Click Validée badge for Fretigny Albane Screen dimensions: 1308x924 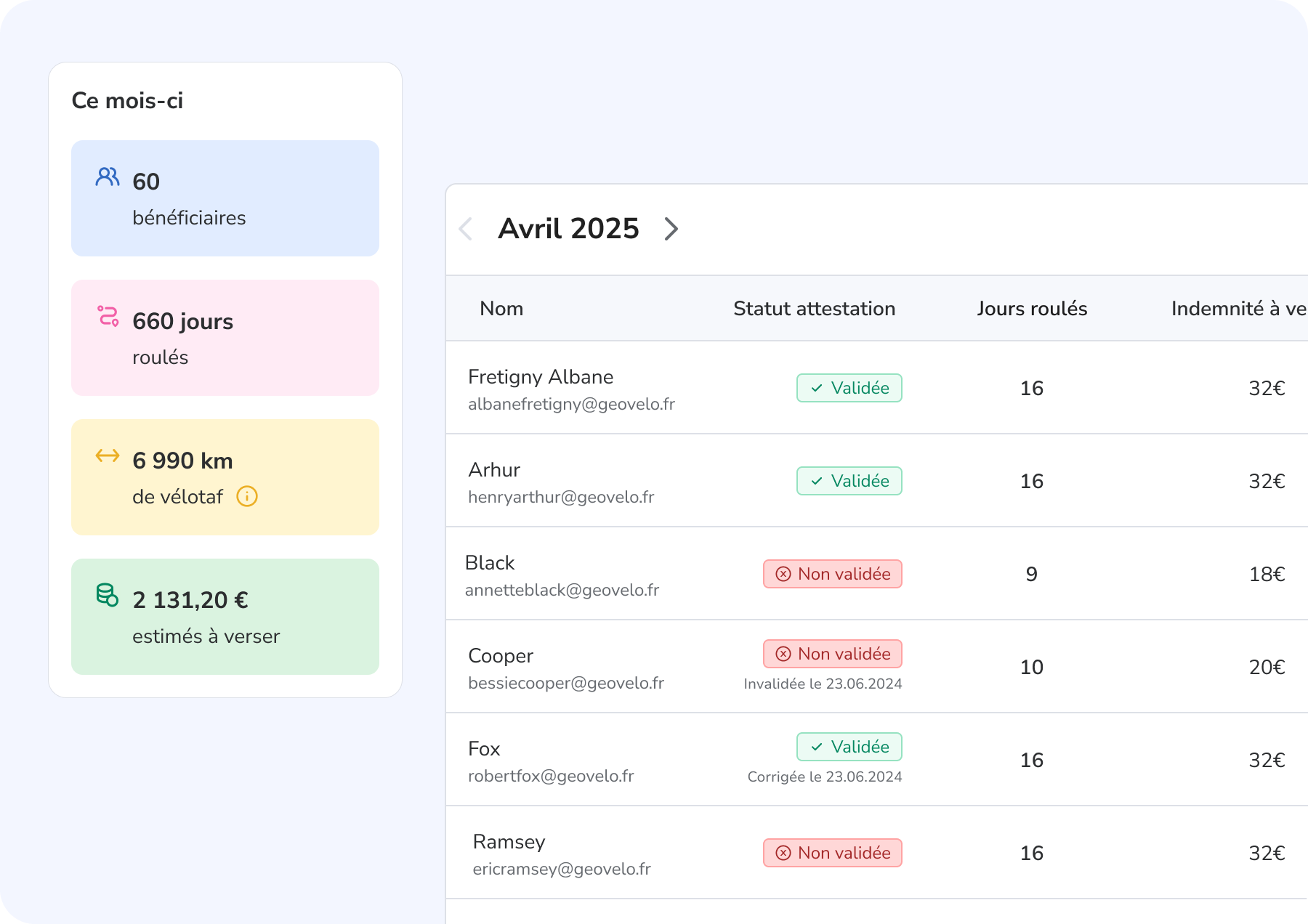849,388
